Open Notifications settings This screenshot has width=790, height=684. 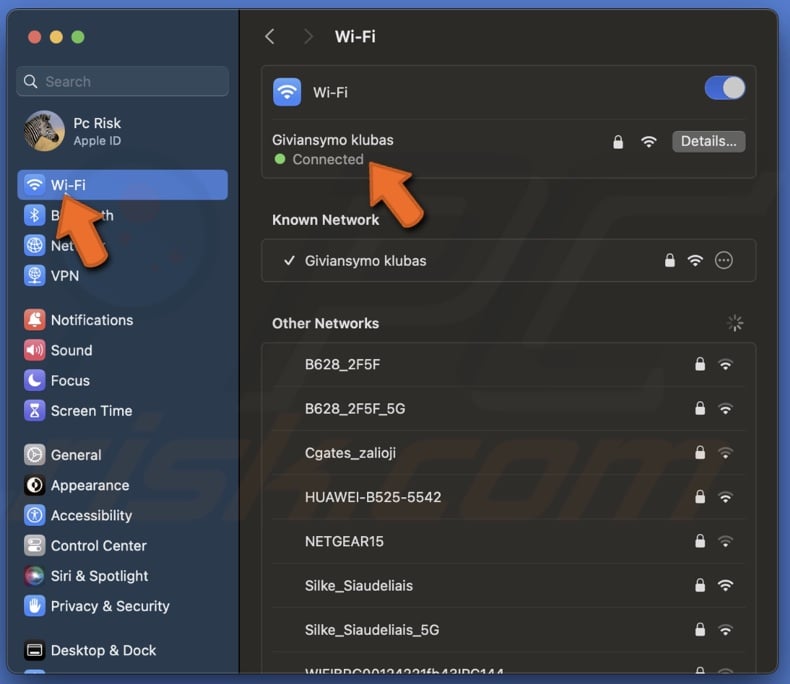[x=79, y=320]
